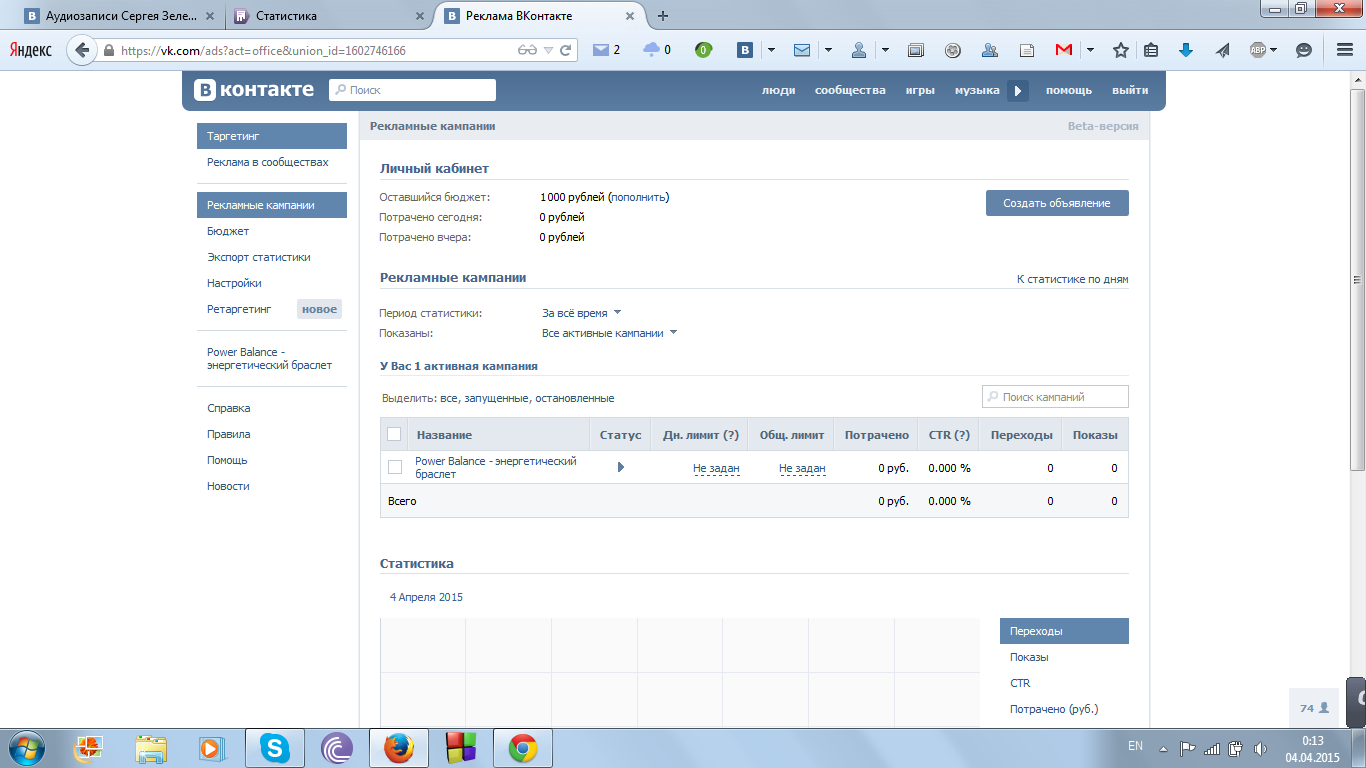This screenshot has width=1366, height=768.
Task: Bookmark this page with the star icon
Action: click(x=1121, y=50)
